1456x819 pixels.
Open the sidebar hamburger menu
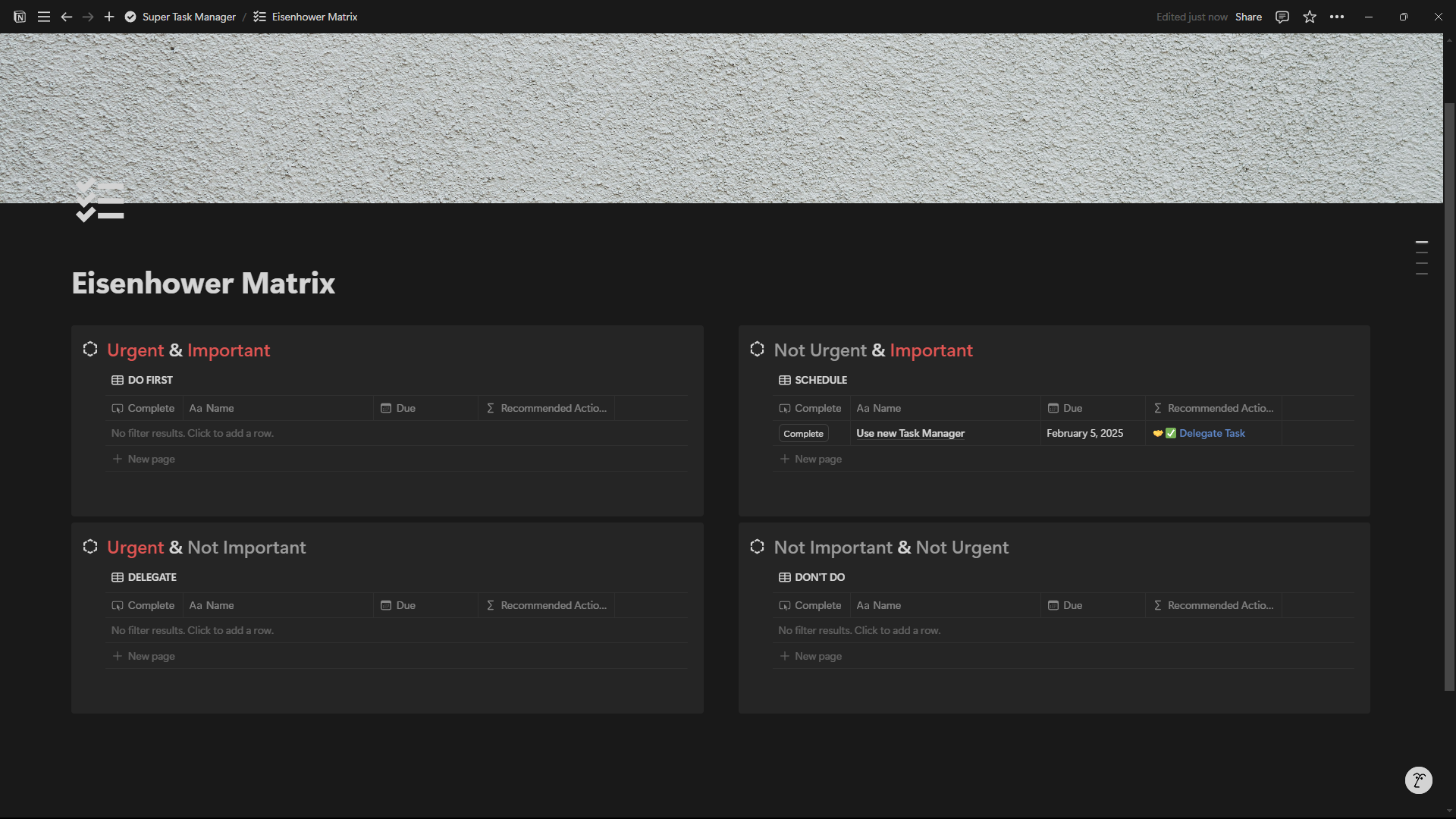(44, 17)
